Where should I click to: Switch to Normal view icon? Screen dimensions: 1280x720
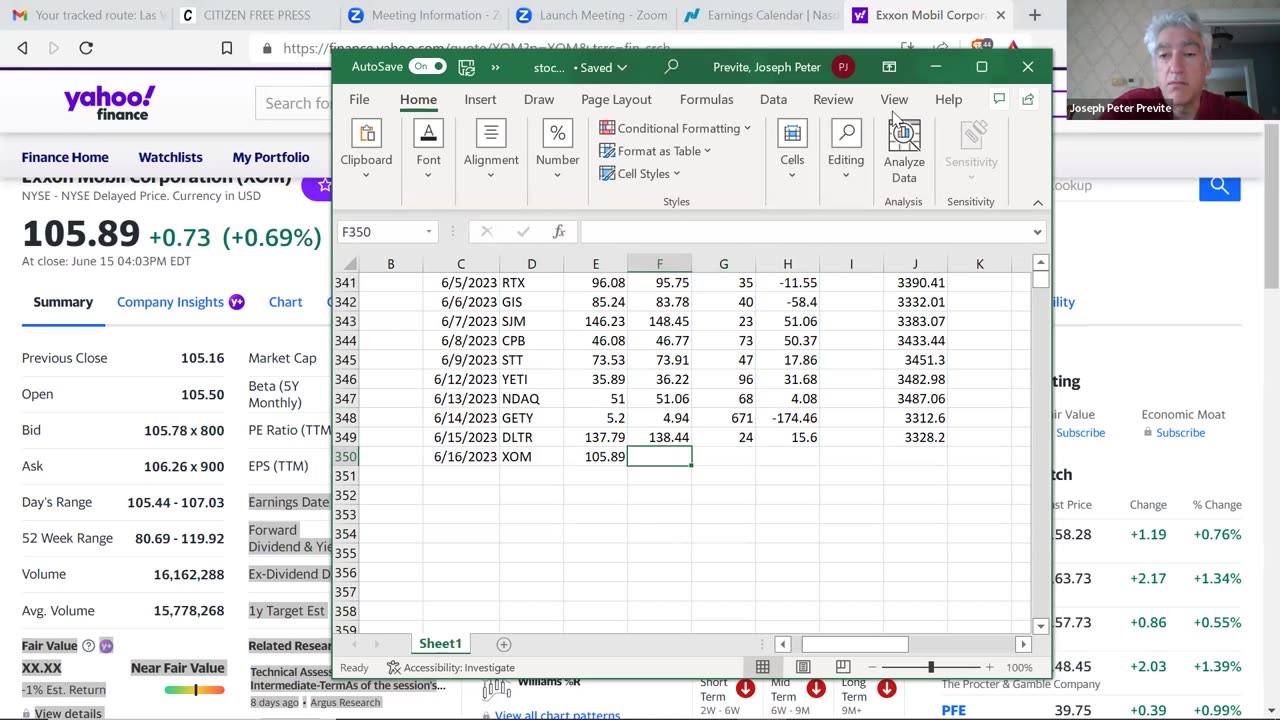[762, 668]
